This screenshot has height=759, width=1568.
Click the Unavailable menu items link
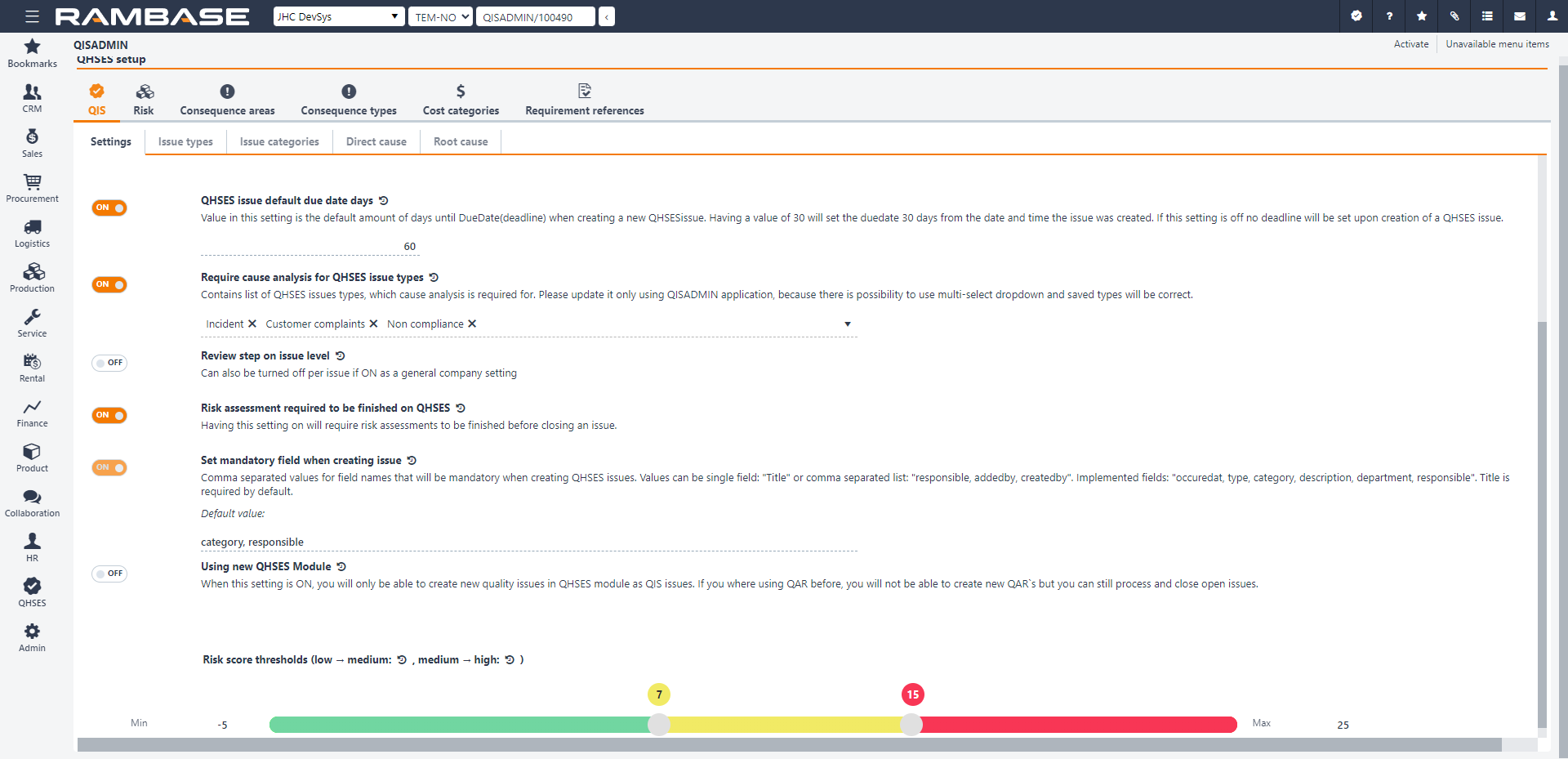pos(1497,44)
